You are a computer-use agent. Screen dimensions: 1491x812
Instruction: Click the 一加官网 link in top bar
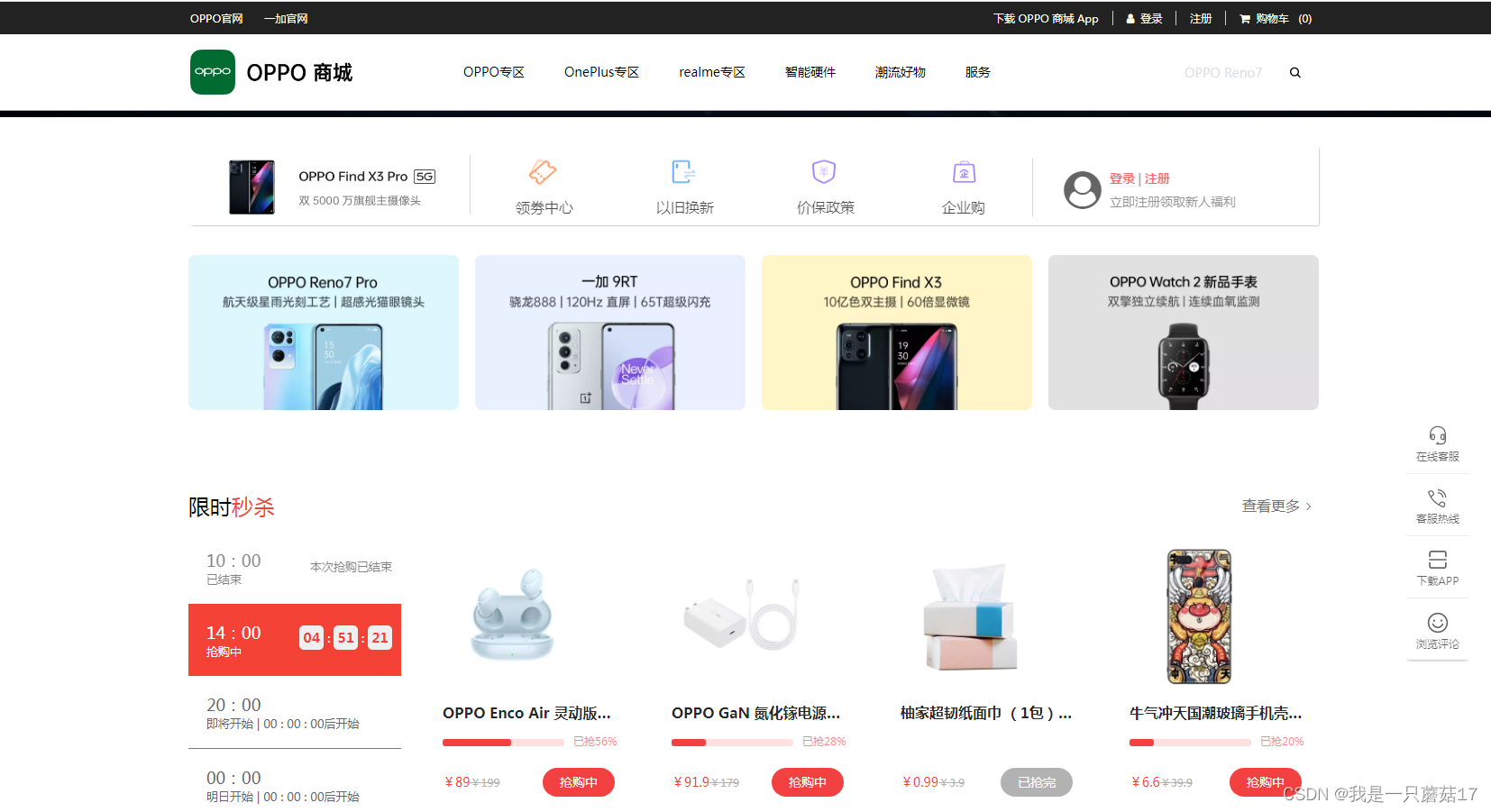point(286,19)
